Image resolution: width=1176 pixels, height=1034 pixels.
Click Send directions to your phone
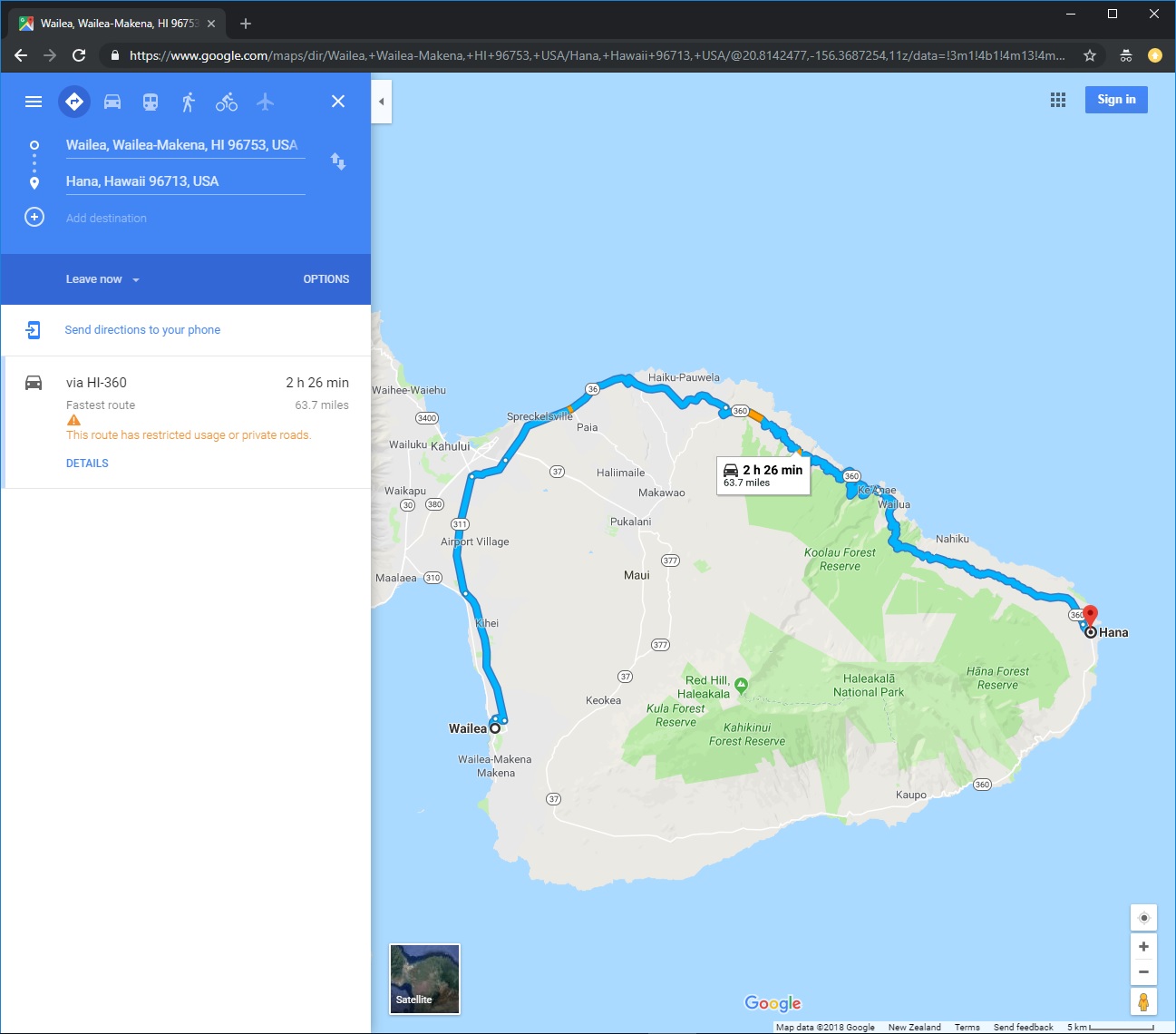tap(142, 330)
